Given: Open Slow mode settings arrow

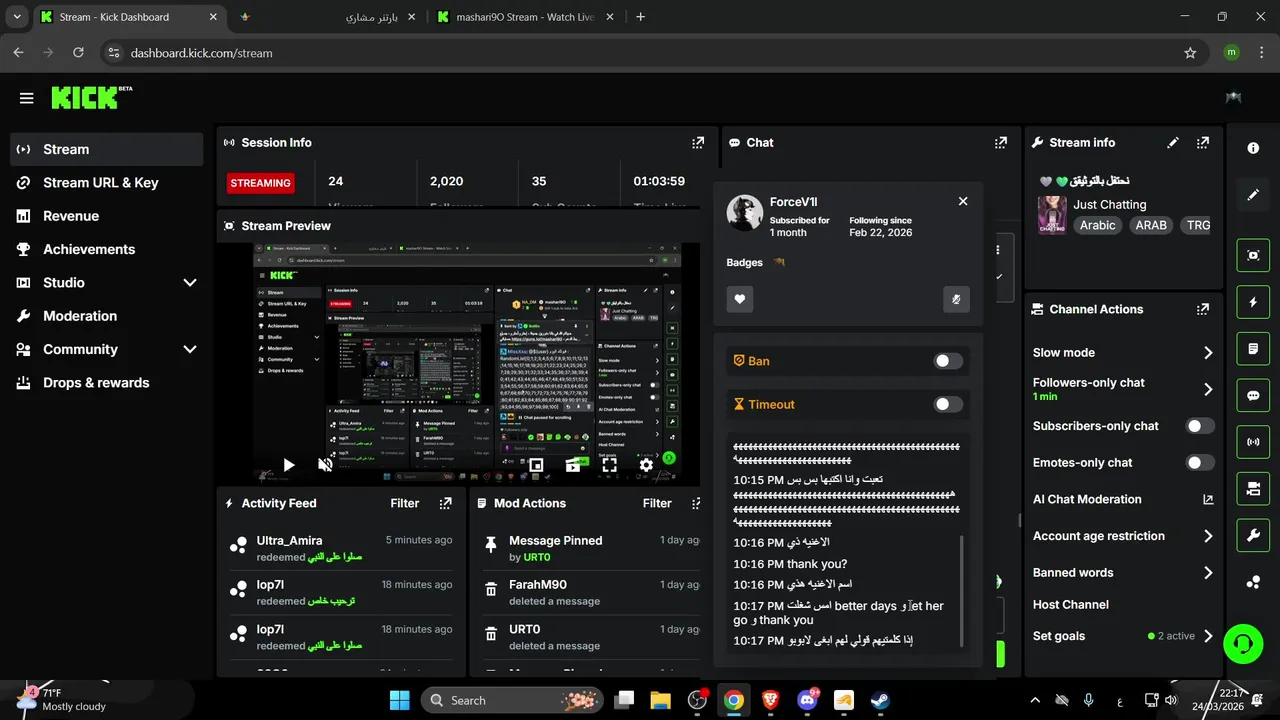Looking at the screenshot, I should click(x=1208, y=353).
